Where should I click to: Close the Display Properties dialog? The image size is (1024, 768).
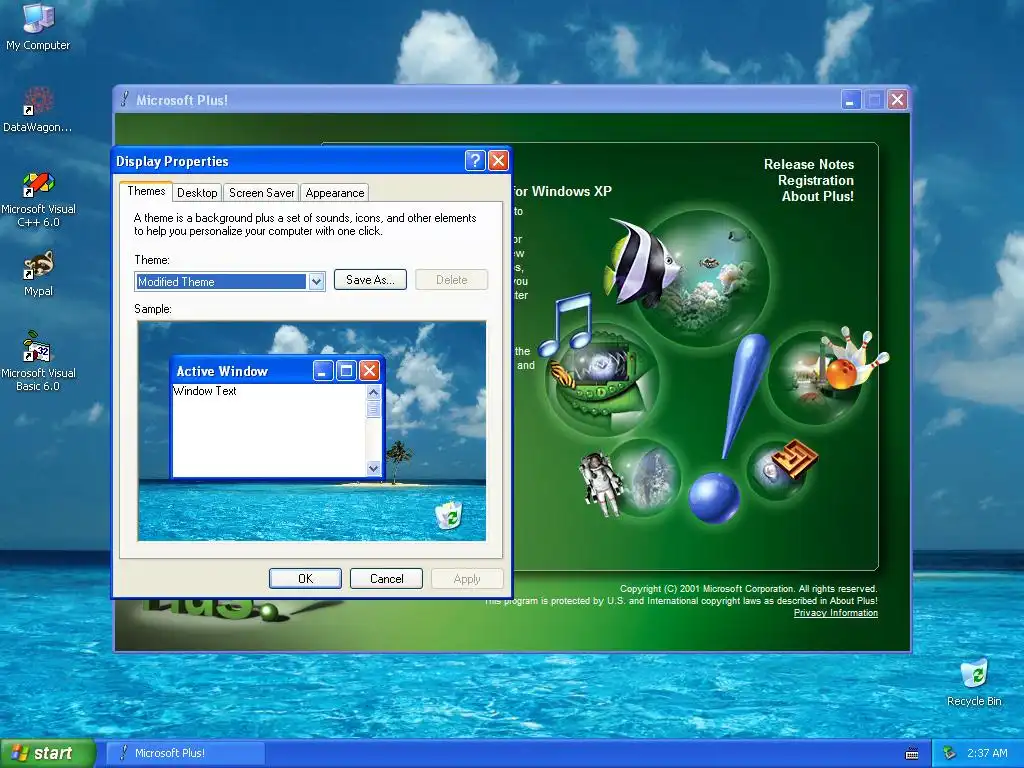pos(498,161)
